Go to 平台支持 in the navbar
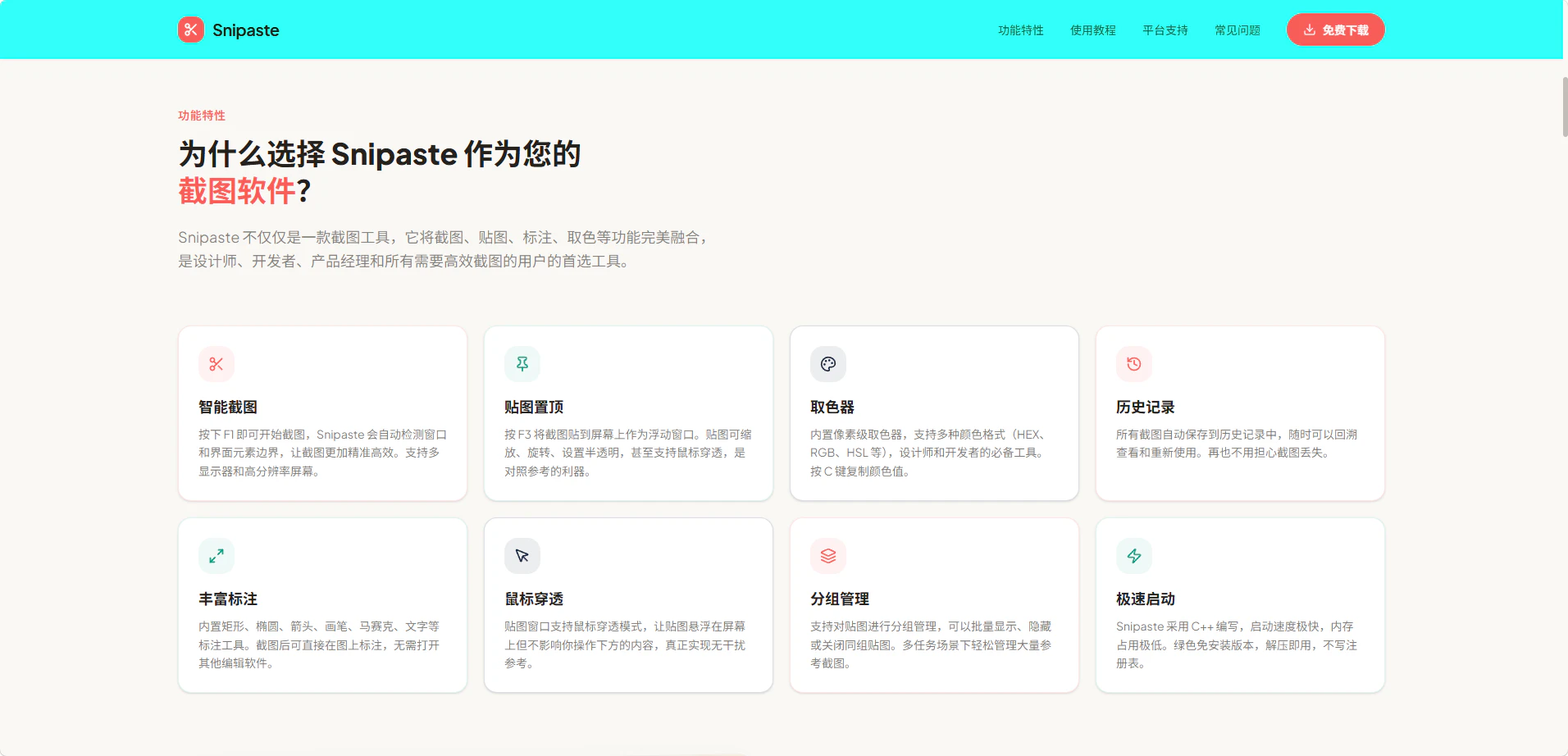1568x756 pixels. coord(1165,30)
